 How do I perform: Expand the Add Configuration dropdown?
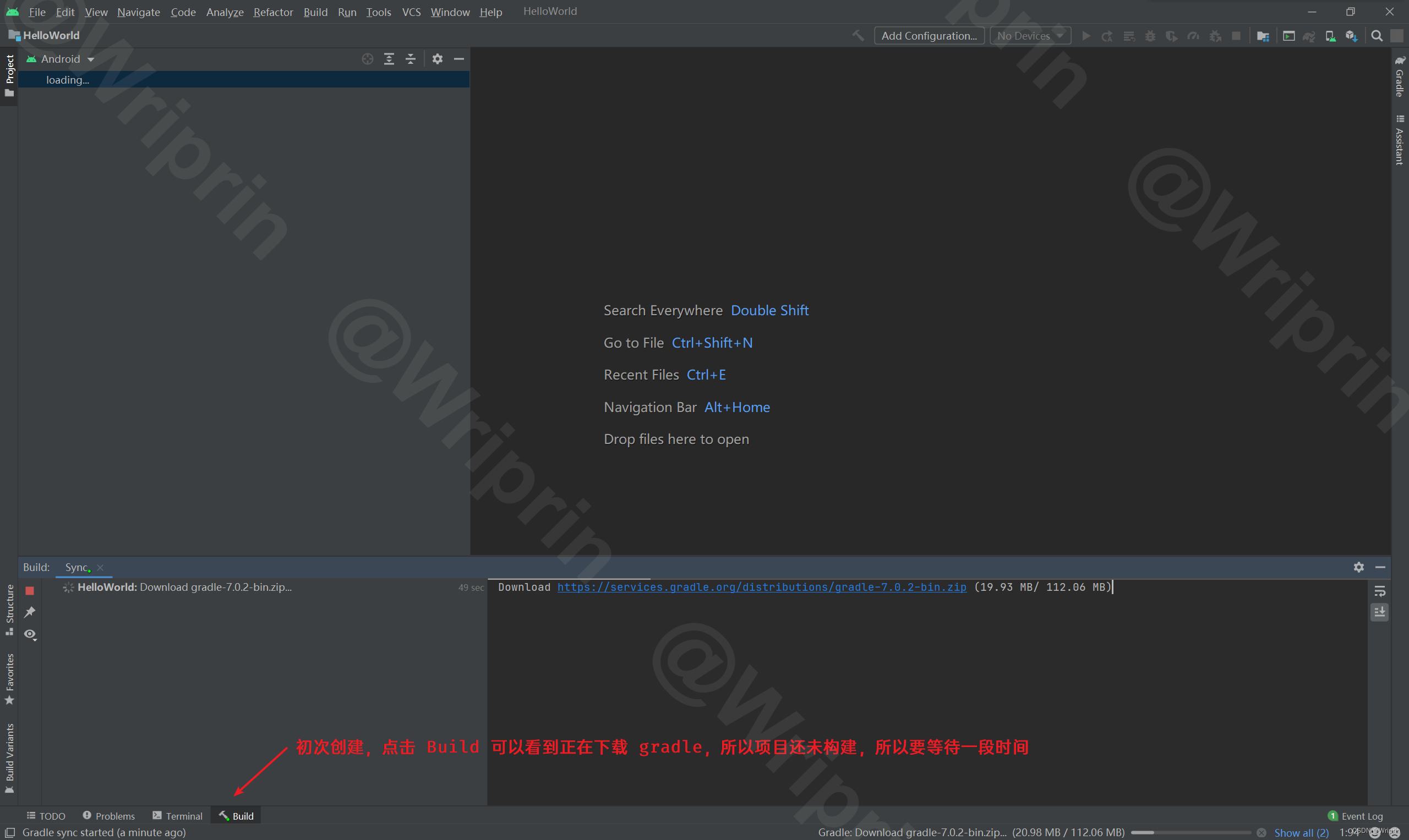tap(929, 36)
